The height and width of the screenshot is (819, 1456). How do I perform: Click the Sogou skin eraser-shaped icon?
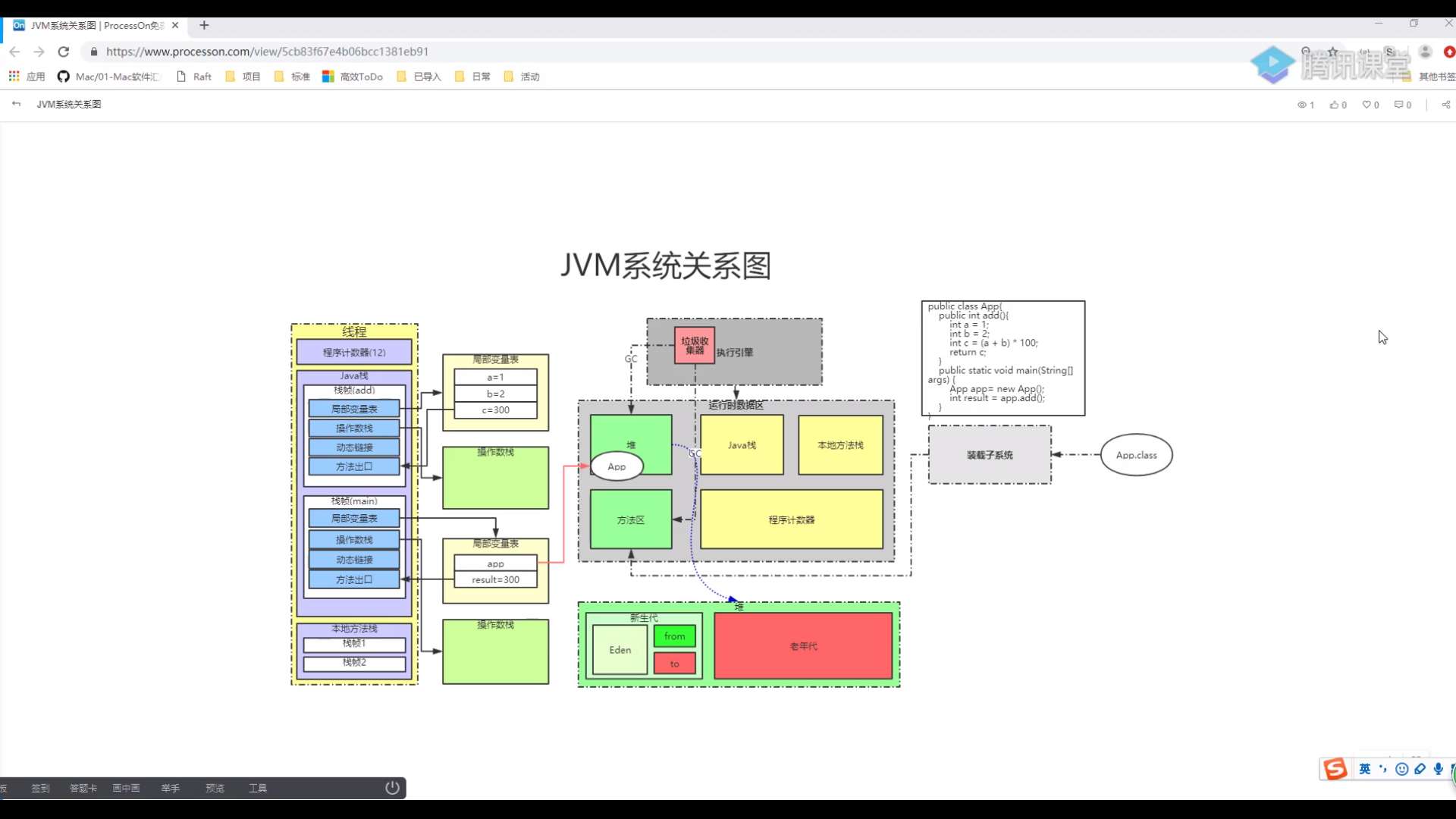(x=1420, y=769)
